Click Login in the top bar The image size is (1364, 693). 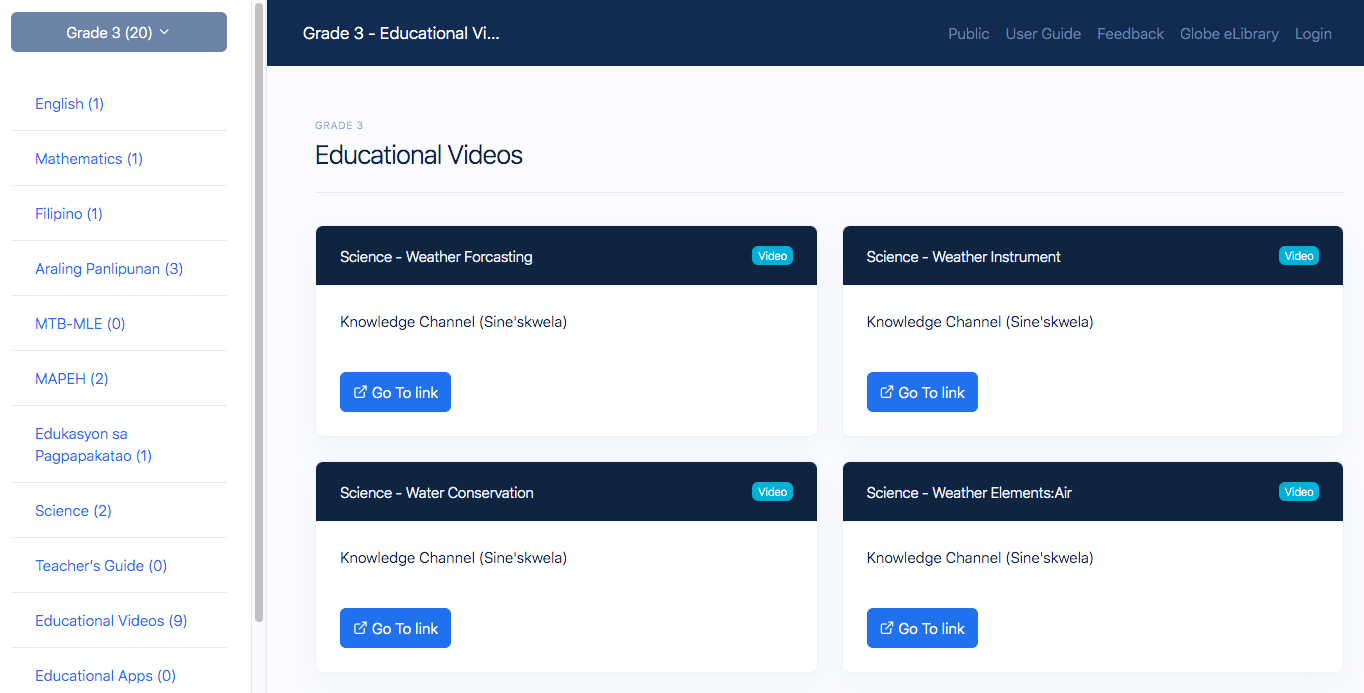tap(1313, 34)
